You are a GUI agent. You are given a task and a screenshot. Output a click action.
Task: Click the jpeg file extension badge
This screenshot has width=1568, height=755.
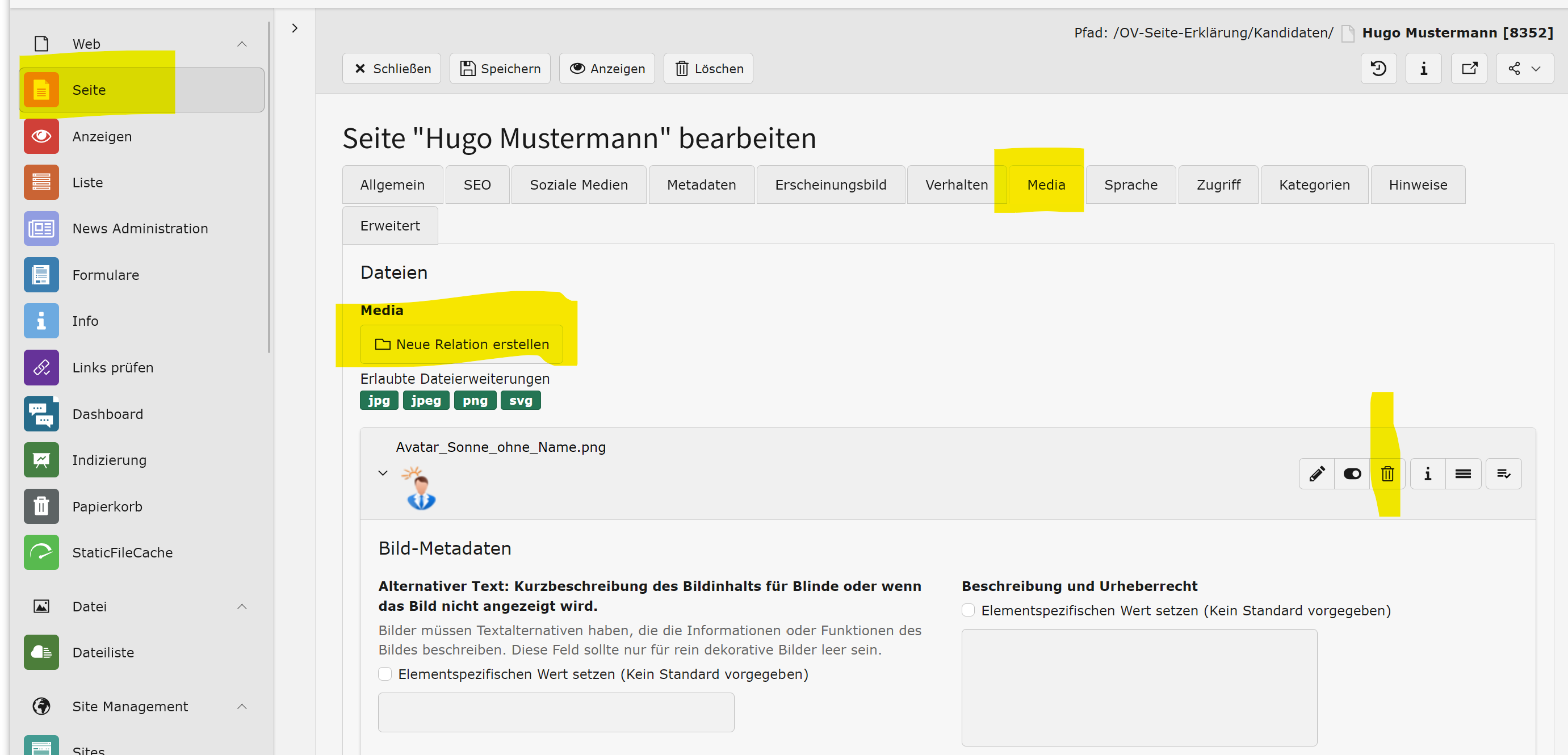pos(426,401)
